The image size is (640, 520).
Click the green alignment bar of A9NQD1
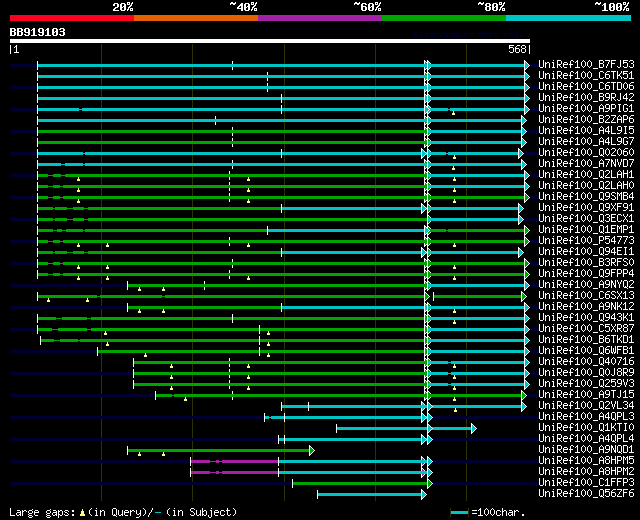221,451
